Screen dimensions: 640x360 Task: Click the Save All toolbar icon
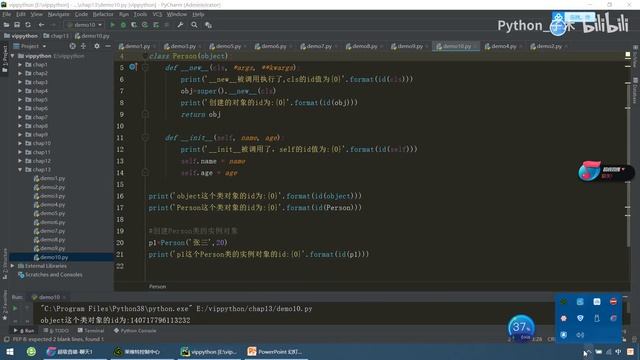[x=17, y=25]
